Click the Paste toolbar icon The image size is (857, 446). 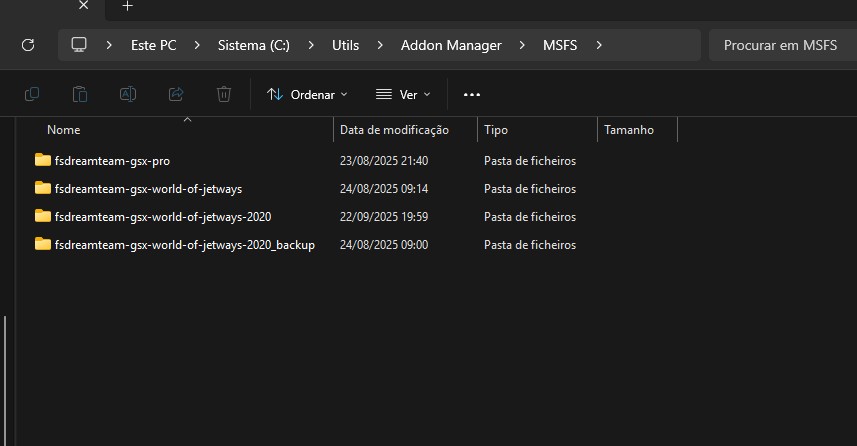[80, 94]
